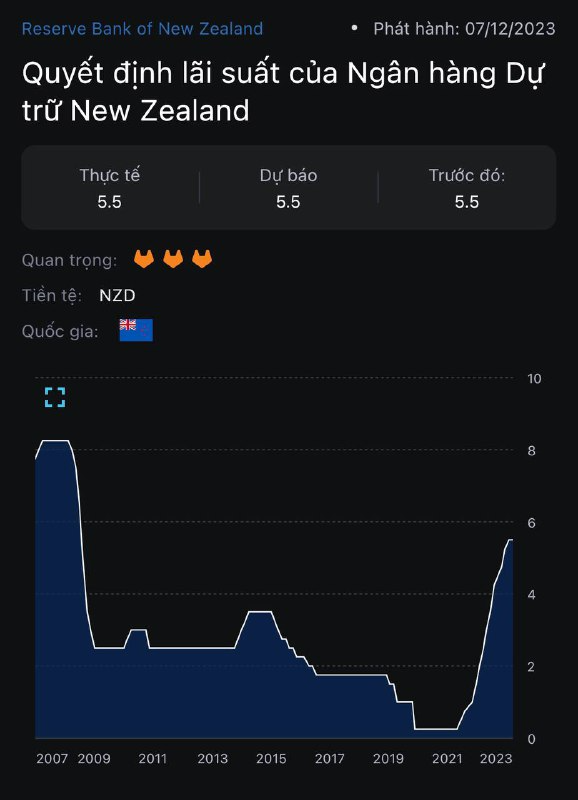Tap the Thực tế value 5.5
Image resolution: width=578 pixels, height=800 pixels.
pos(110,202)
